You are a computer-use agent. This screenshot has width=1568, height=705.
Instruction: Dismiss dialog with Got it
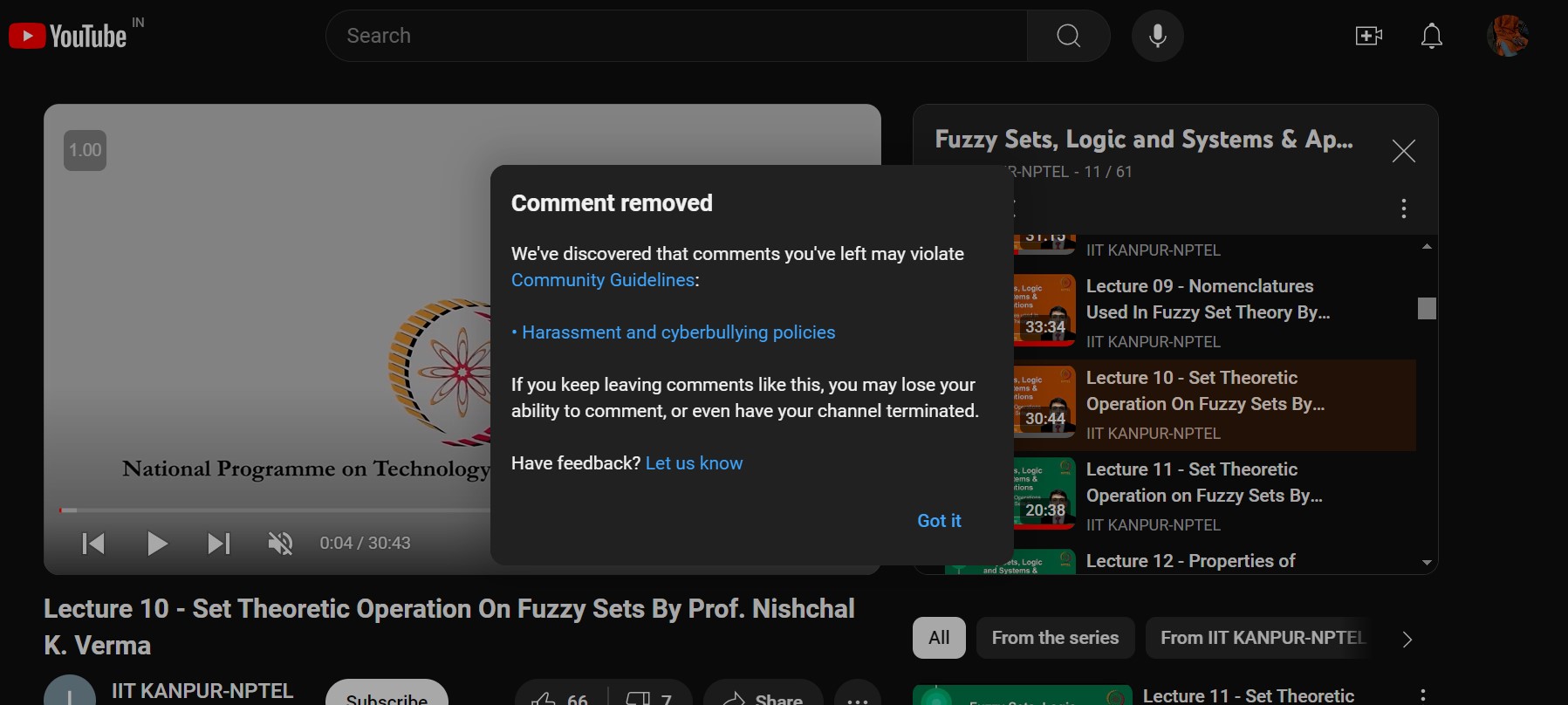[x=939, y=521]
